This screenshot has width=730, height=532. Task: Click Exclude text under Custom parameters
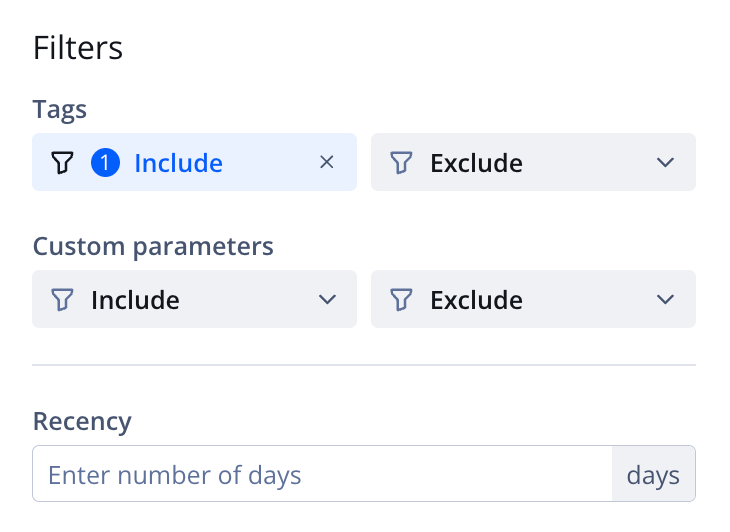[x=476, y=299]
